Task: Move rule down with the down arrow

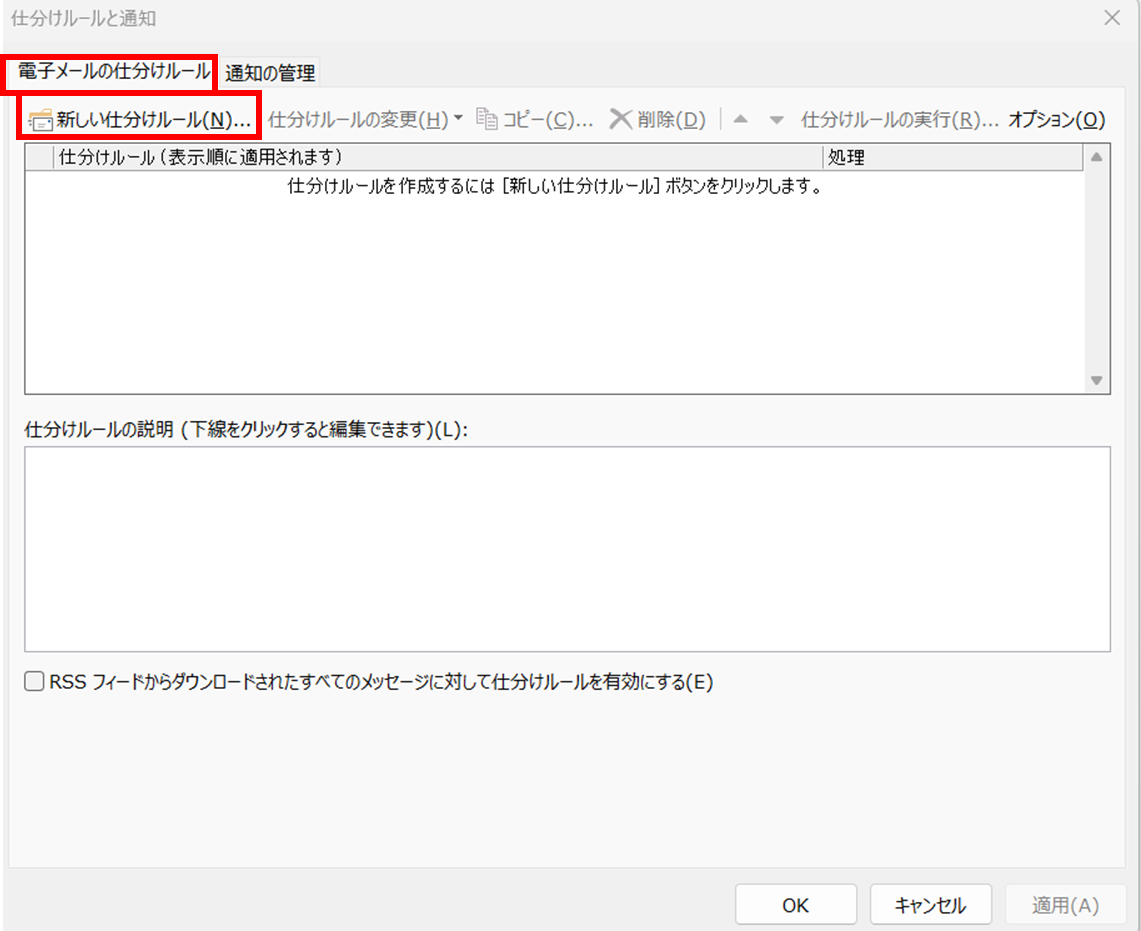Action: pos(776,120)
